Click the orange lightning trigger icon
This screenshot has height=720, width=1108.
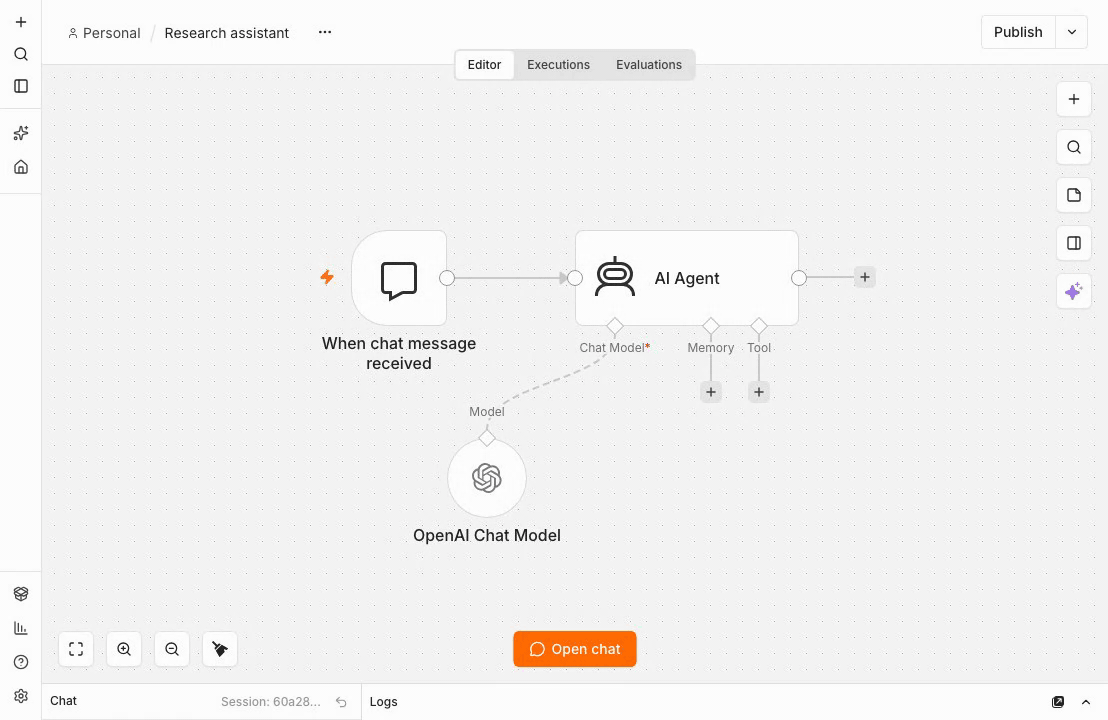[x=326, y=277]
